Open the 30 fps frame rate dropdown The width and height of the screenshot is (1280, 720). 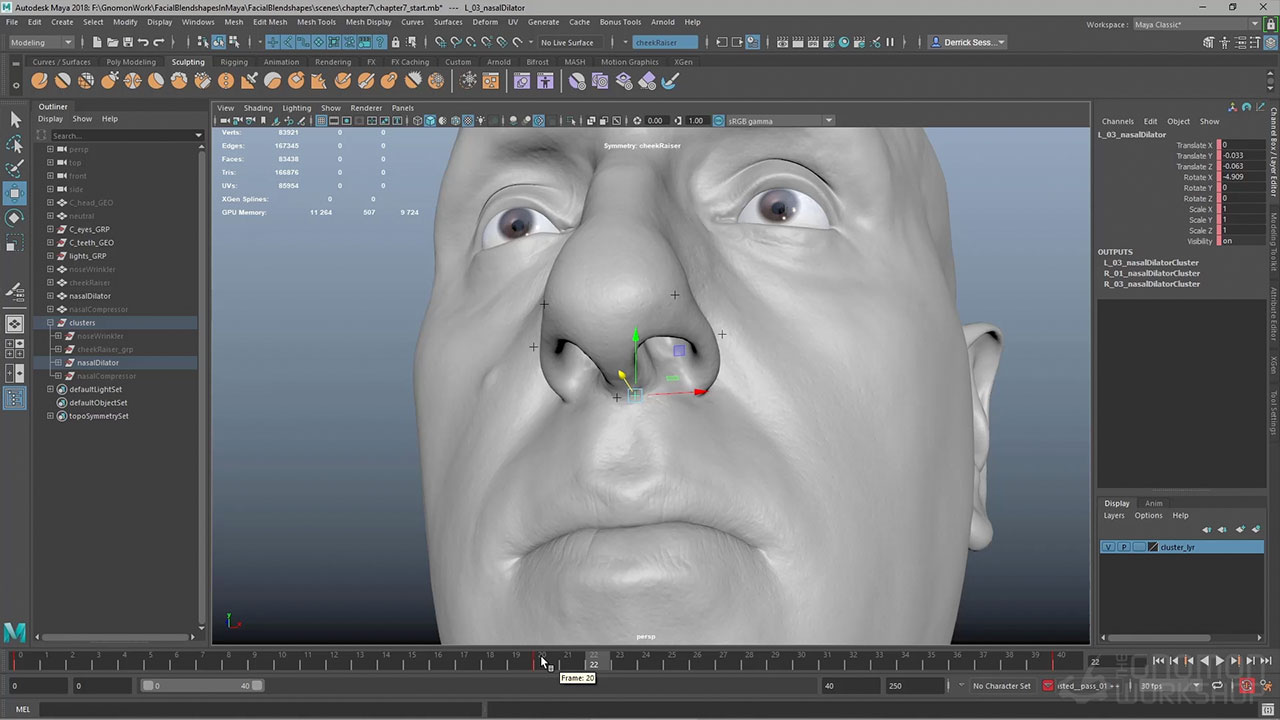1167,686
